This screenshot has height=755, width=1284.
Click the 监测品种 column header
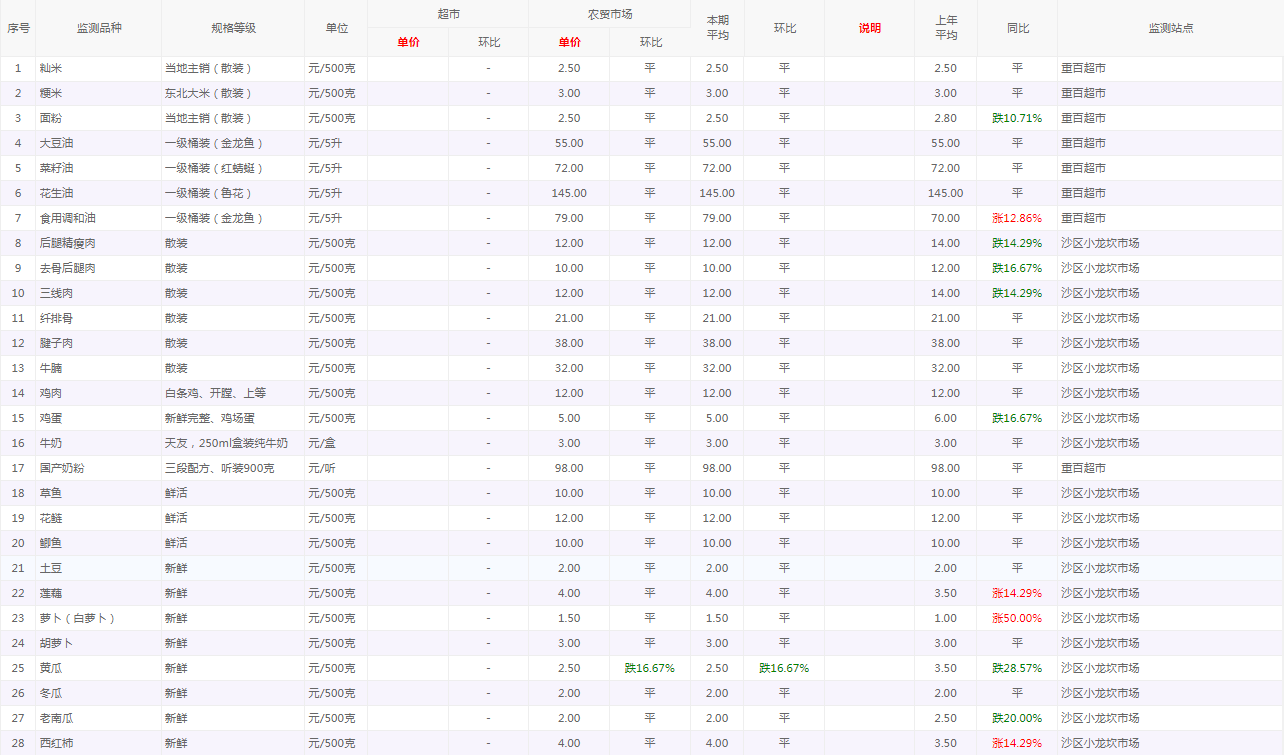click(x=98, y=28)
